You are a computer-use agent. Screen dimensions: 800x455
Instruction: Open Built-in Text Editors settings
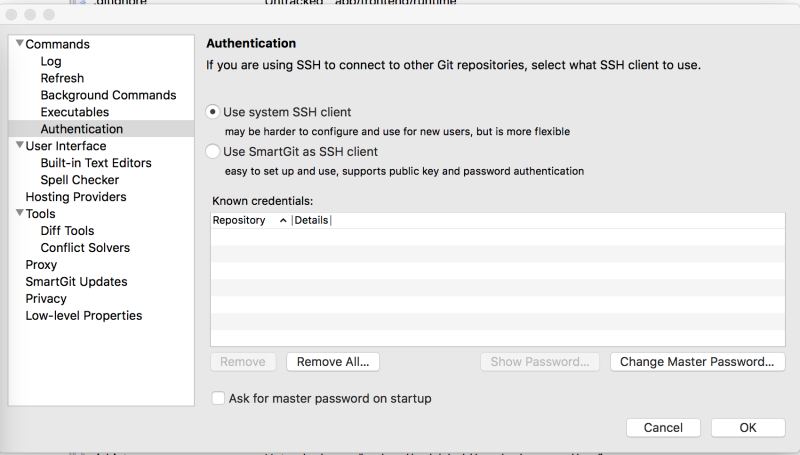click(96, 163)
